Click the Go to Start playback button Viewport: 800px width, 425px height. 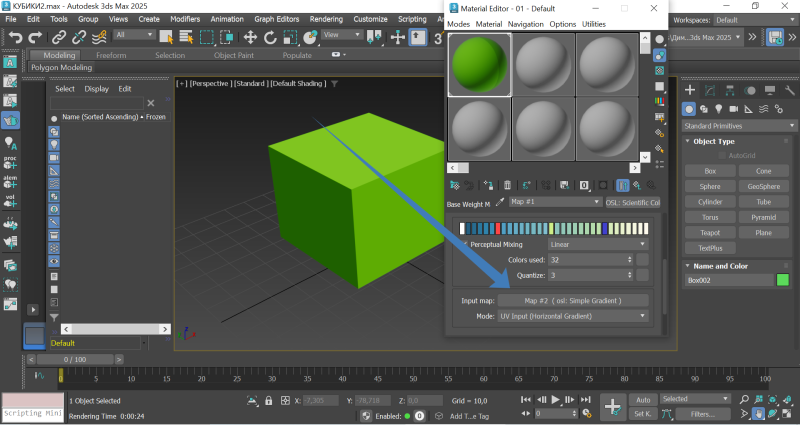click(526, 399)
